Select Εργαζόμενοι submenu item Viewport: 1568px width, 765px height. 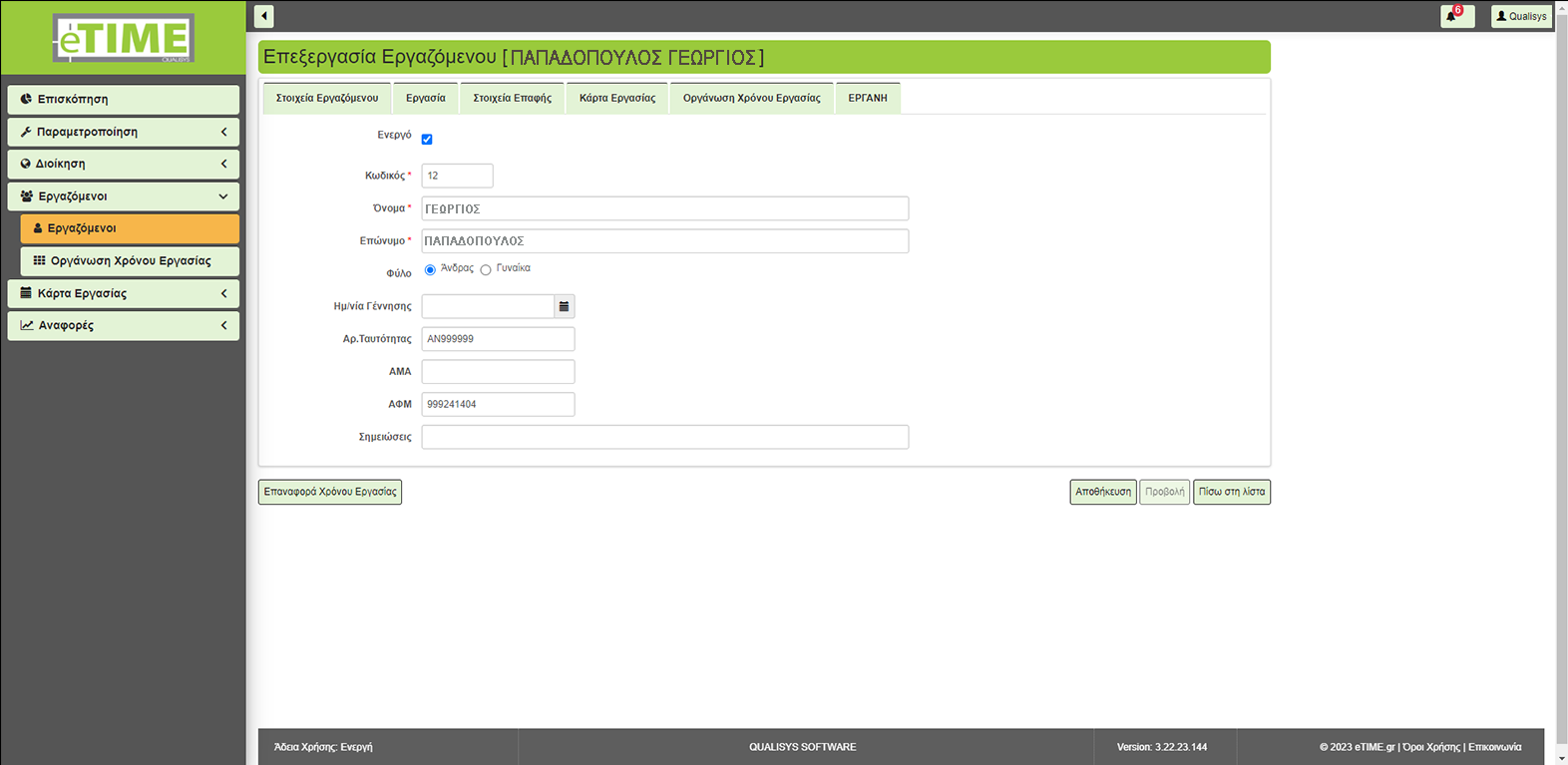point(130,228)
